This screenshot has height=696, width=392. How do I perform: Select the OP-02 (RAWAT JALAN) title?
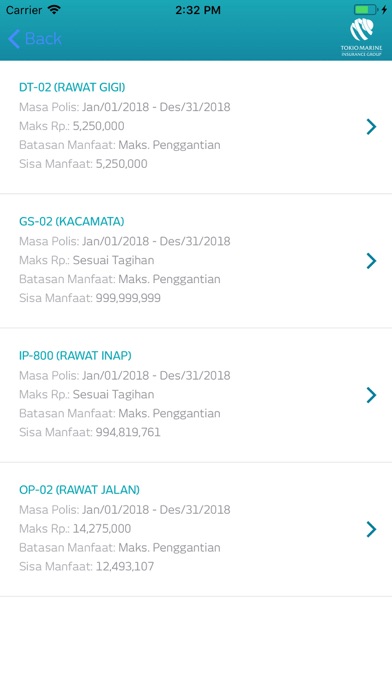point(79,490)
